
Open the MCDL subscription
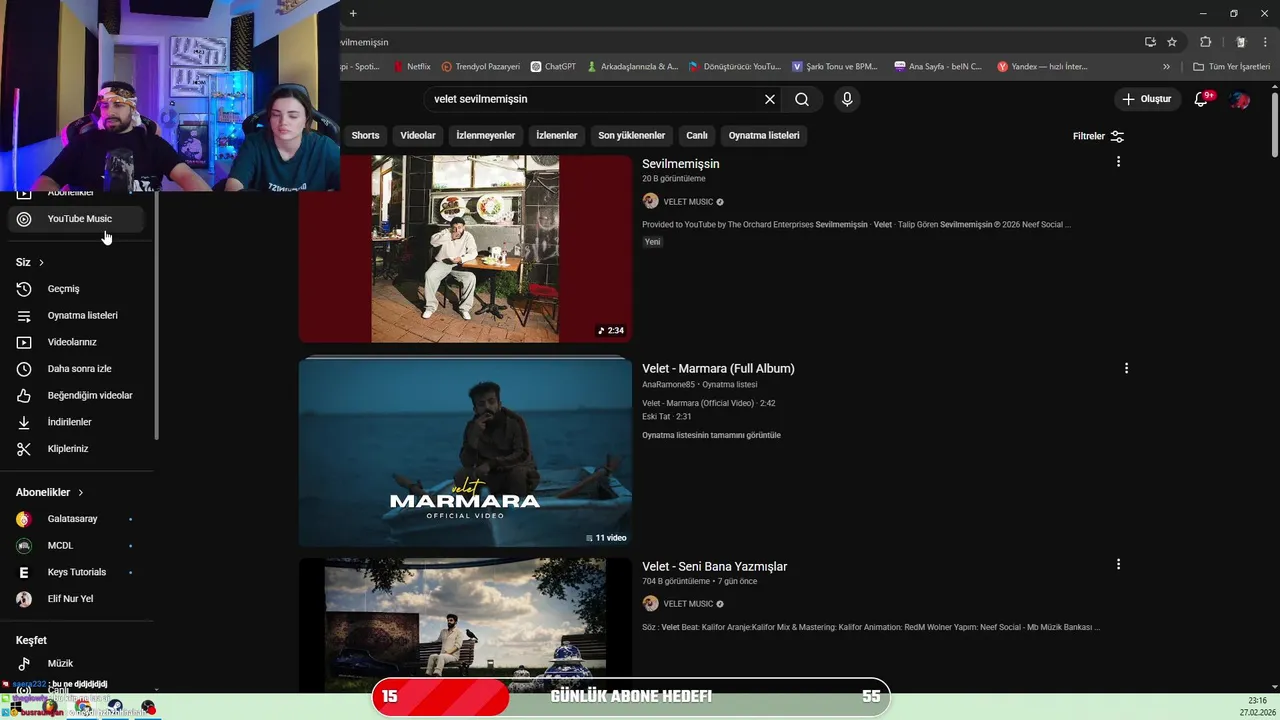pyautogui.click(x=76, y=546)
